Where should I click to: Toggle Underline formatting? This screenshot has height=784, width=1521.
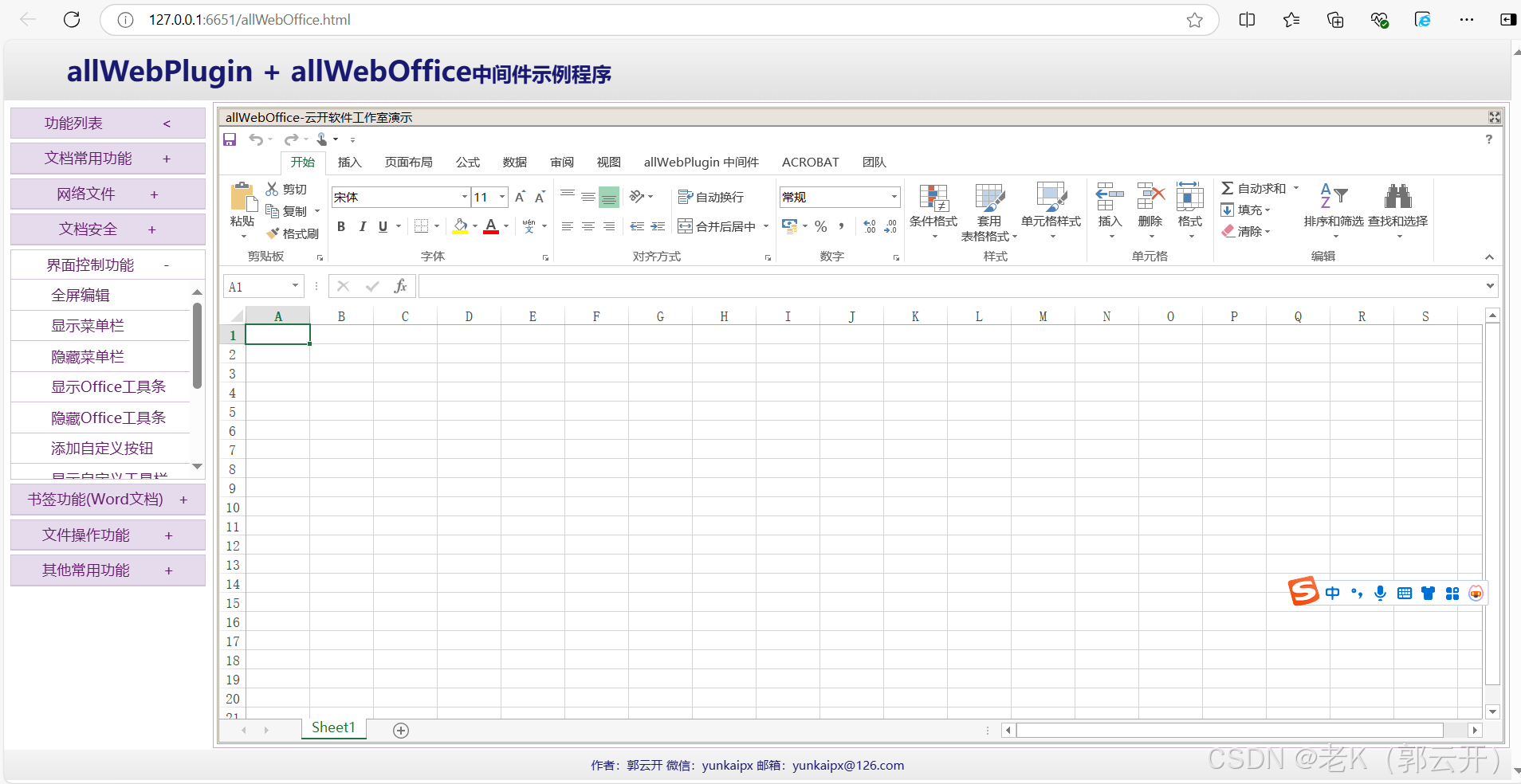(x=383, y=226)
